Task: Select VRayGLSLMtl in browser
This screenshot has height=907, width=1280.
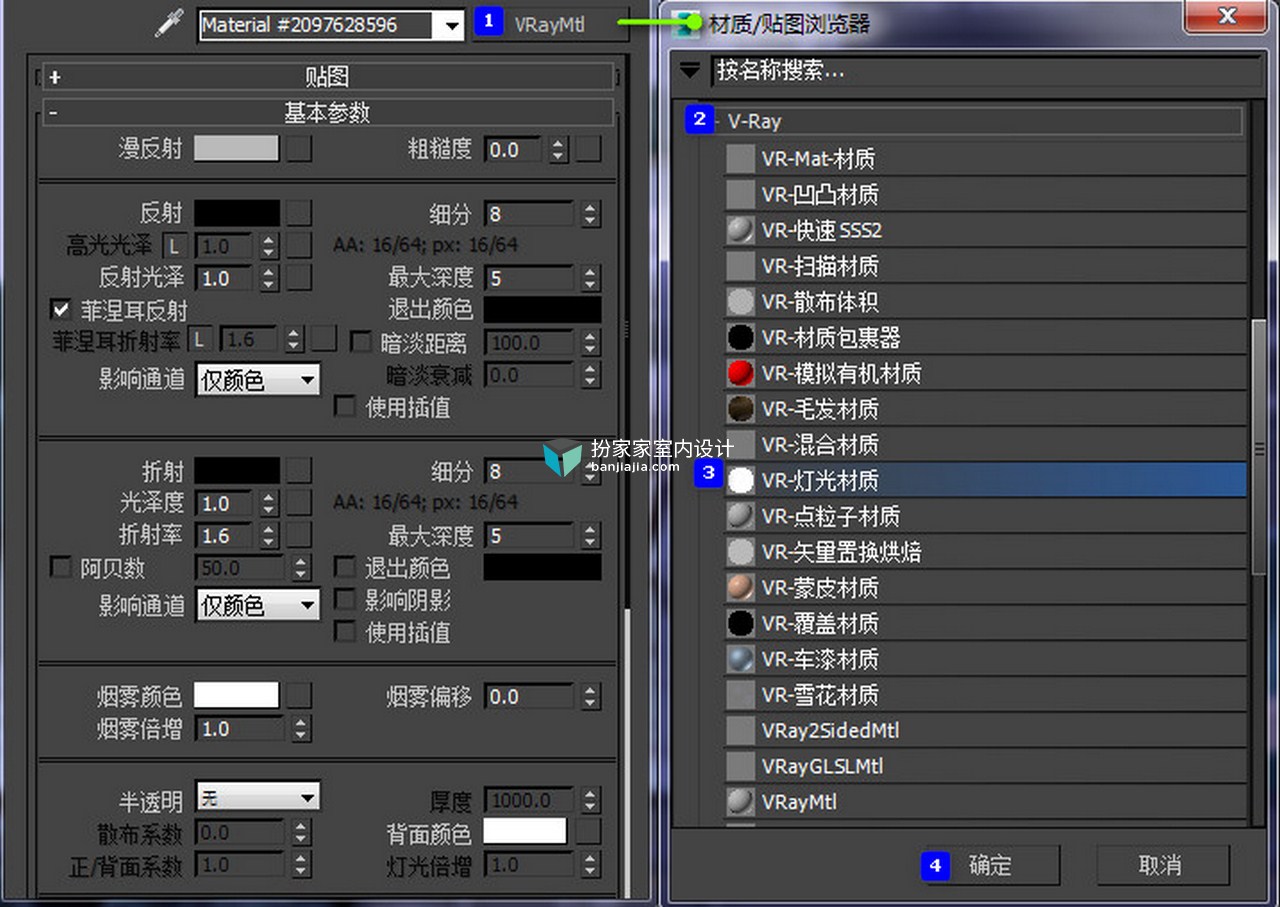Action: pos(985,766)
